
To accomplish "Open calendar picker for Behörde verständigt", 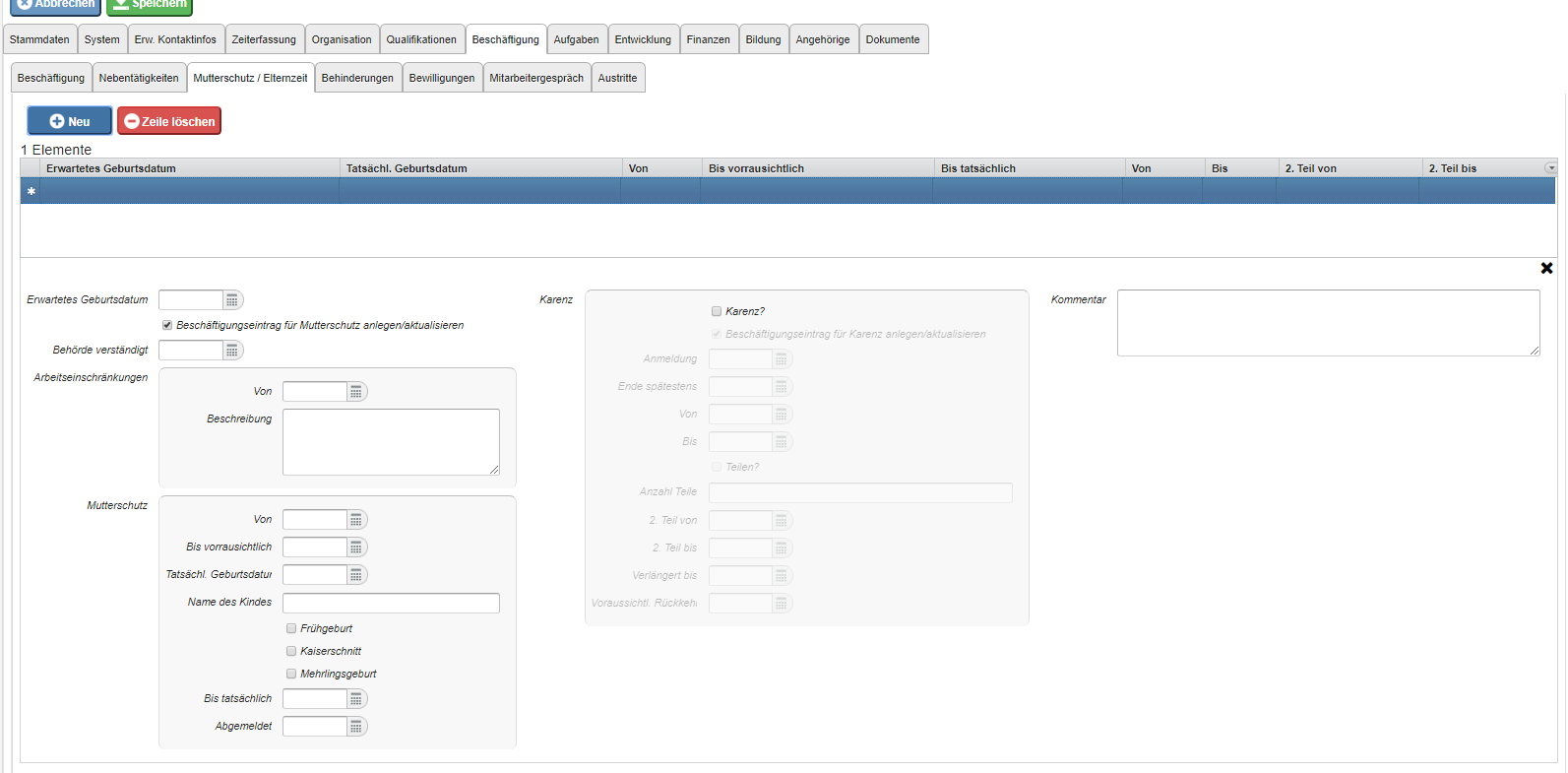I will coord(232,351).
